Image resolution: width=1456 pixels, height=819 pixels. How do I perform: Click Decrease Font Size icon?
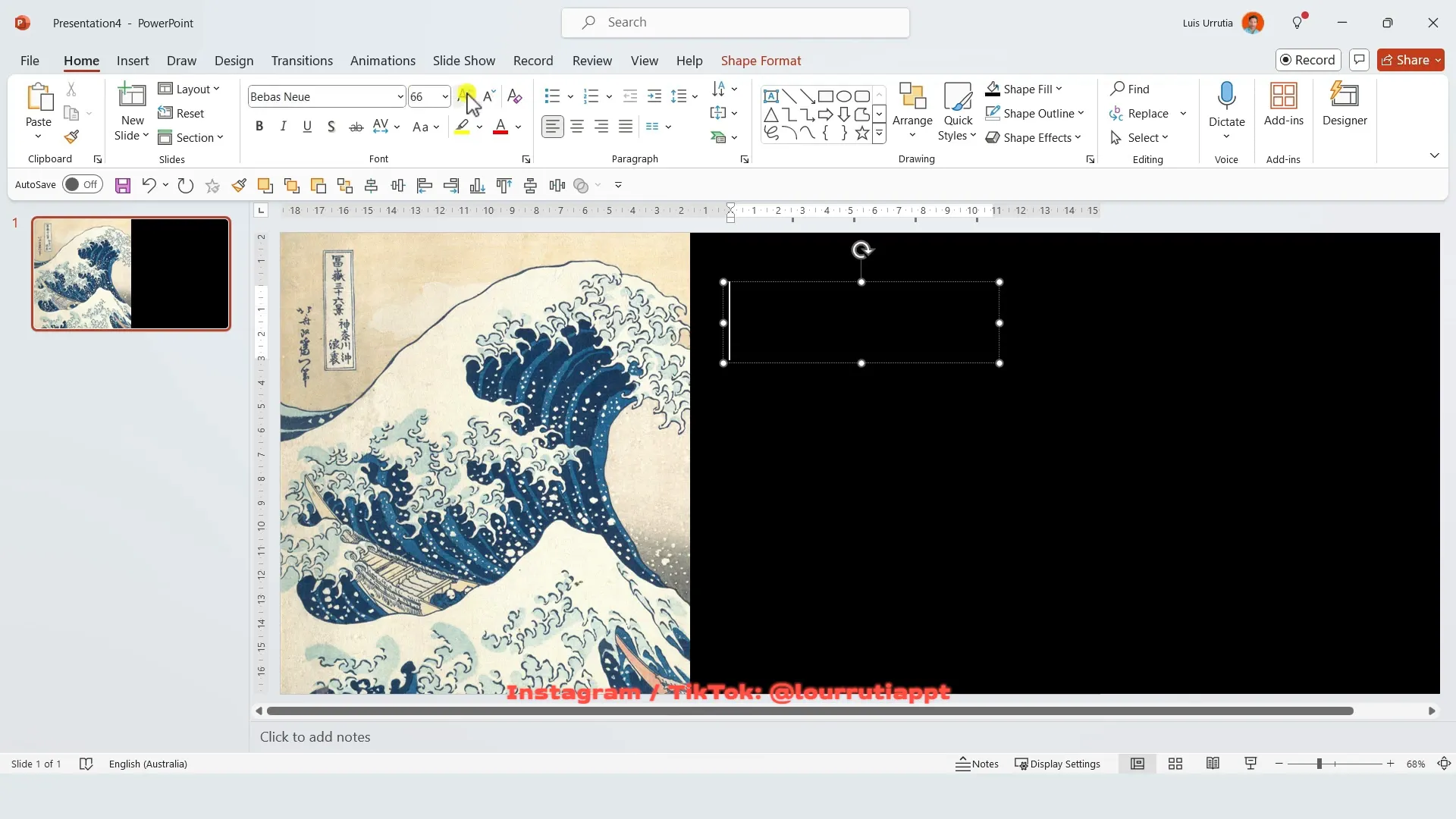click(x=489, y=96)
